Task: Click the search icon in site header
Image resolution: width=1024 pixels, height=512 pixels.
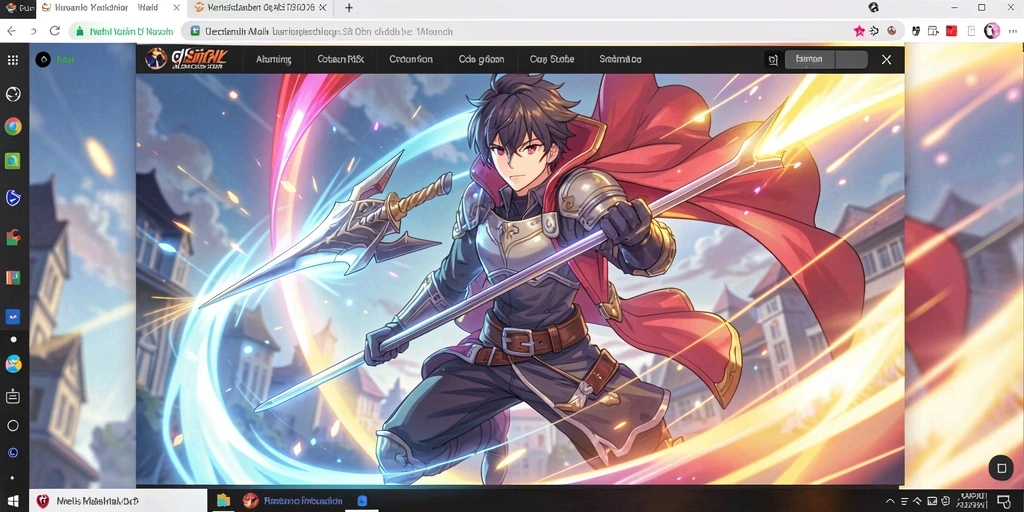Action: 773,59
